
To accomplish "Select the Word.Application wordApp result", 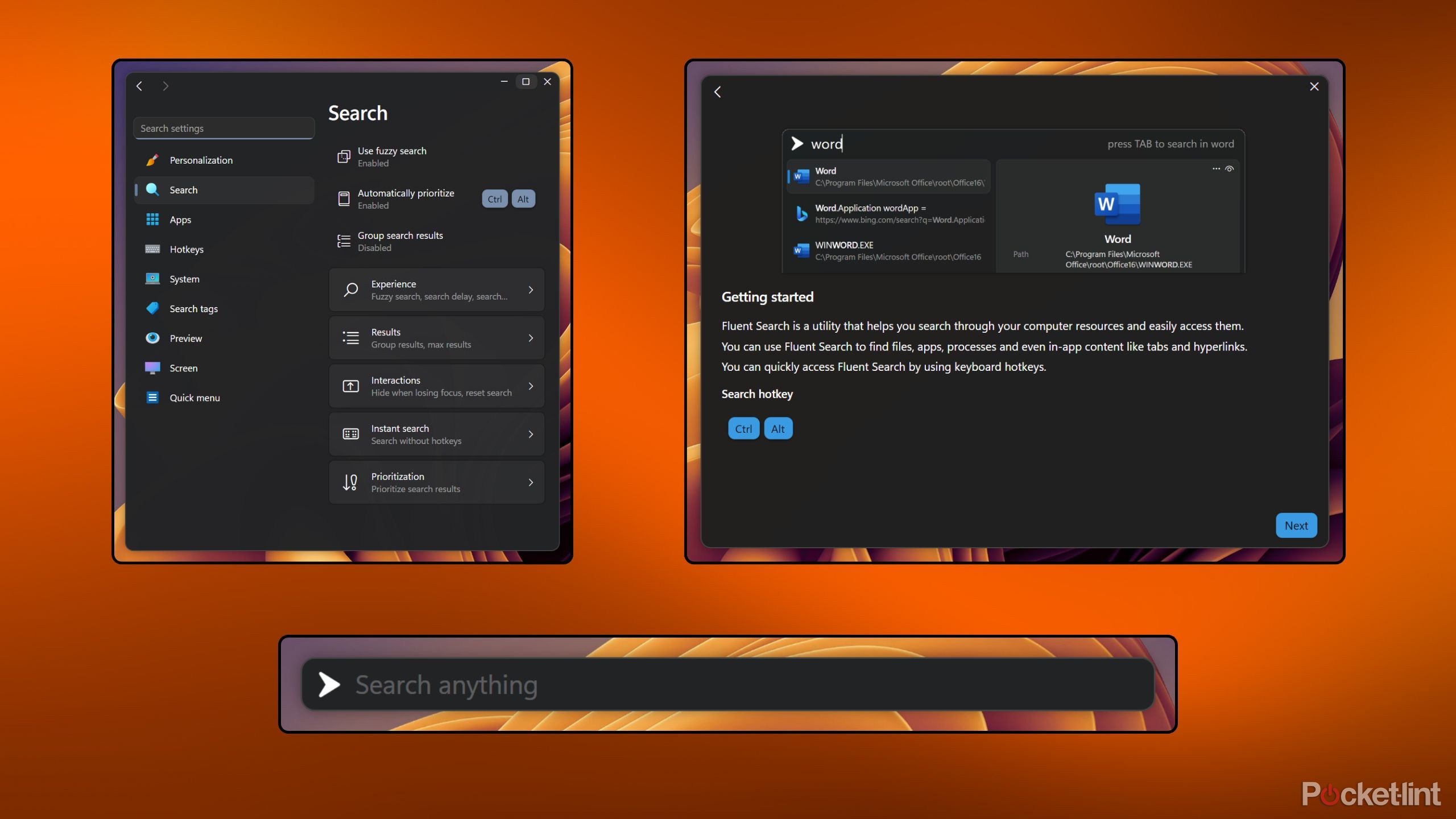I will (x=888, y=214).
